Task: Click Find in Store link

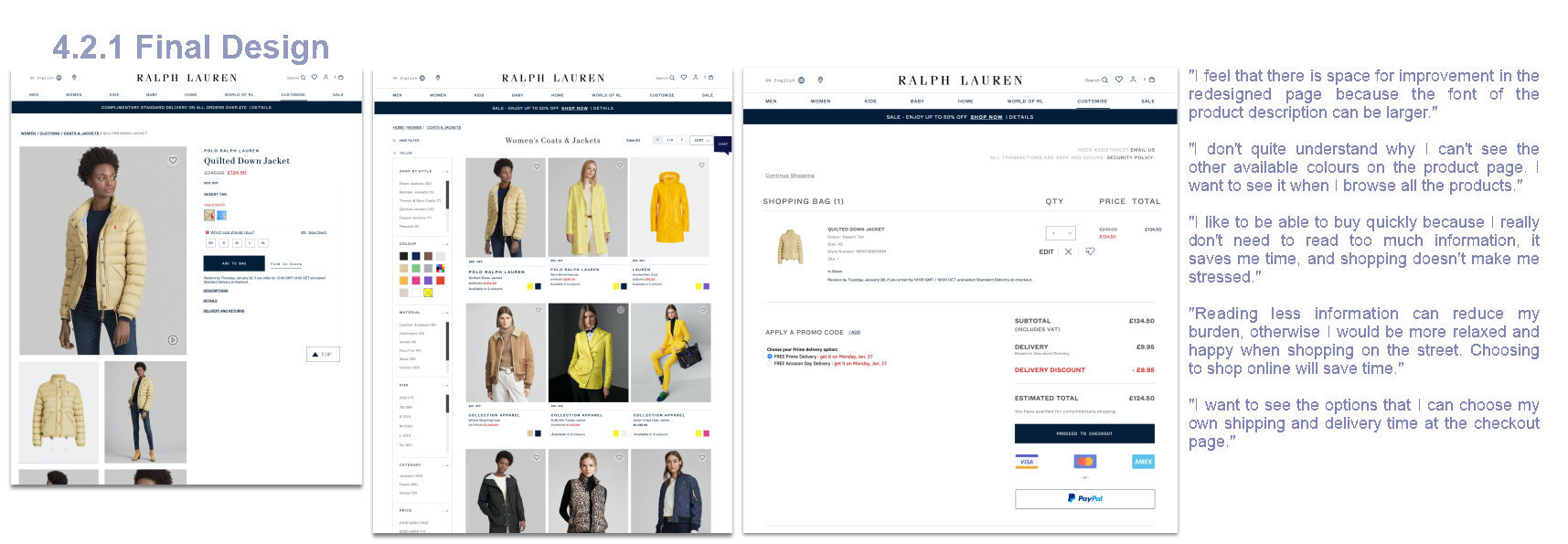Action: pos(286,264)
